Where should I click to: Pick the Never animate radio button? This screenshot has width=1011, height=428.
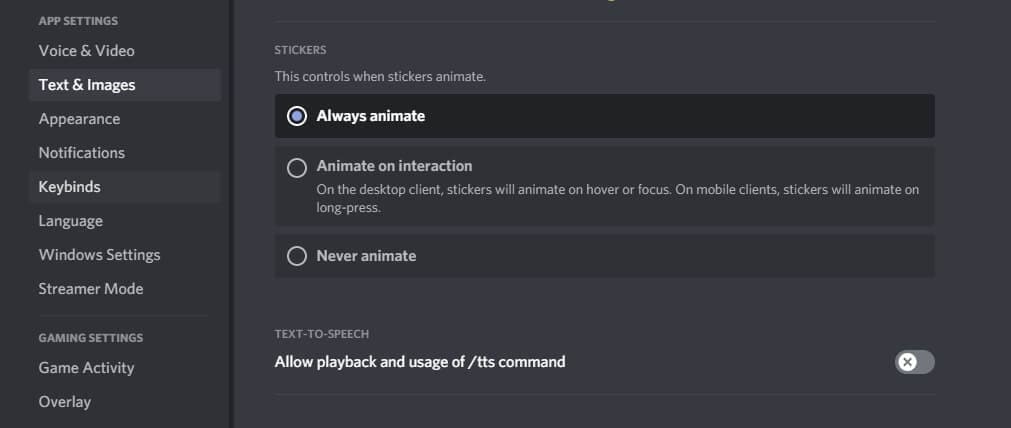[x=297, y=256]
